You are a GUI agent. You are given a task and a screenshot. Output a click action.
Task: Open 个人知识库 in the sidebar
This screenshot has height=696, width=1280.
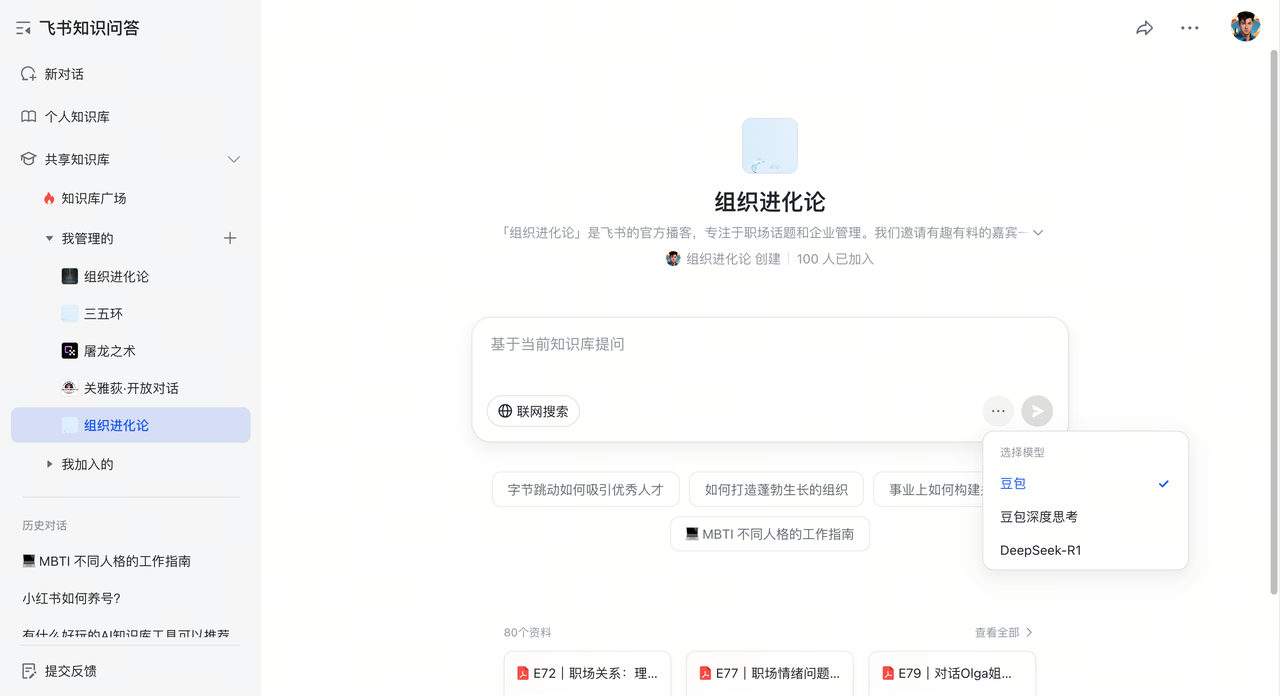(x=77, y=117)
